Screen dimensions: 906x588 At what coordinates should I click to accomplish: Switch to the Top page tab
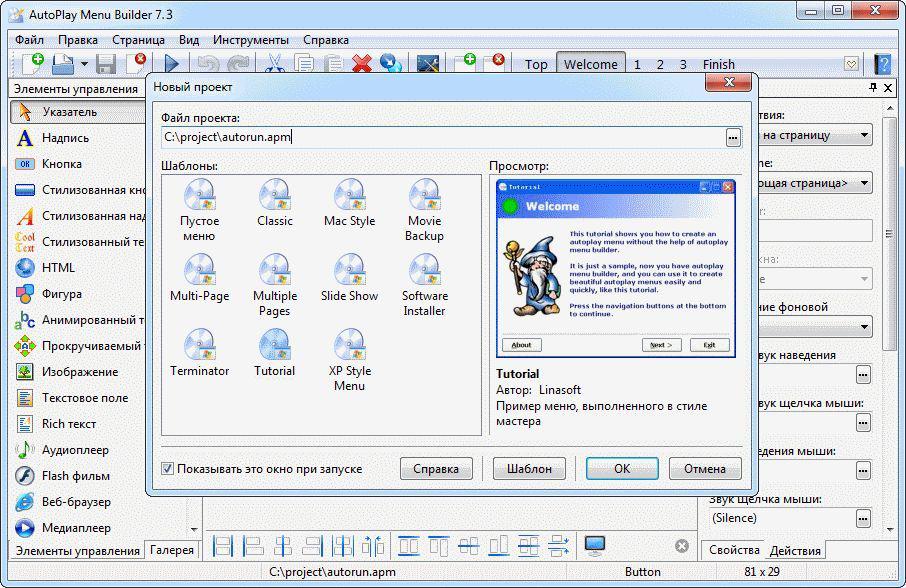pyautogui.click(x=536, y=64)
